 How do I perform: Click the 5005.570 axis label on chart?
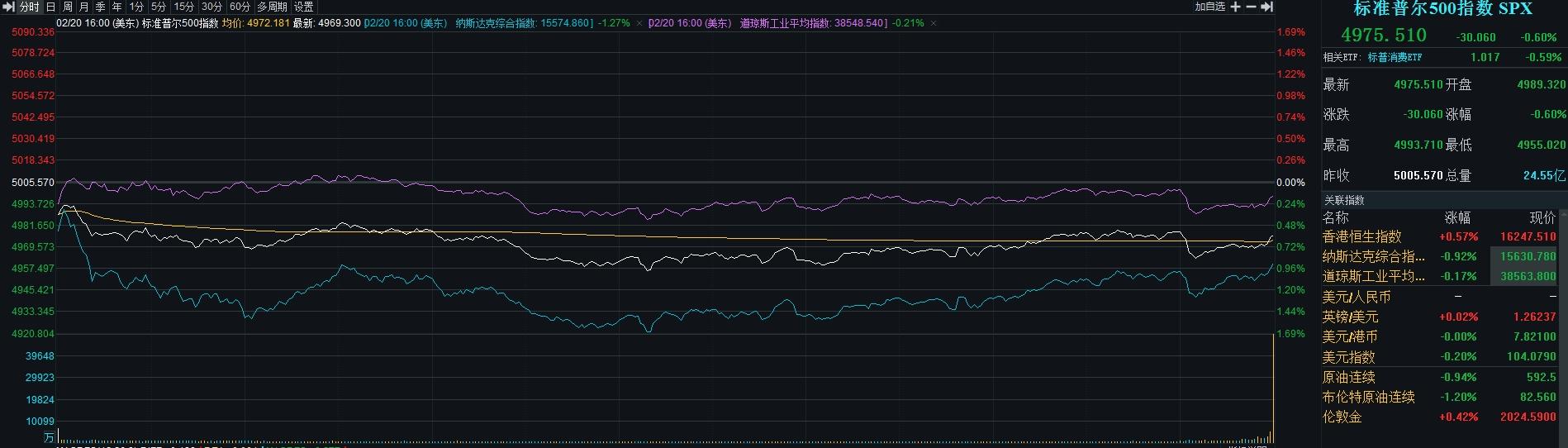click(33, 182)
